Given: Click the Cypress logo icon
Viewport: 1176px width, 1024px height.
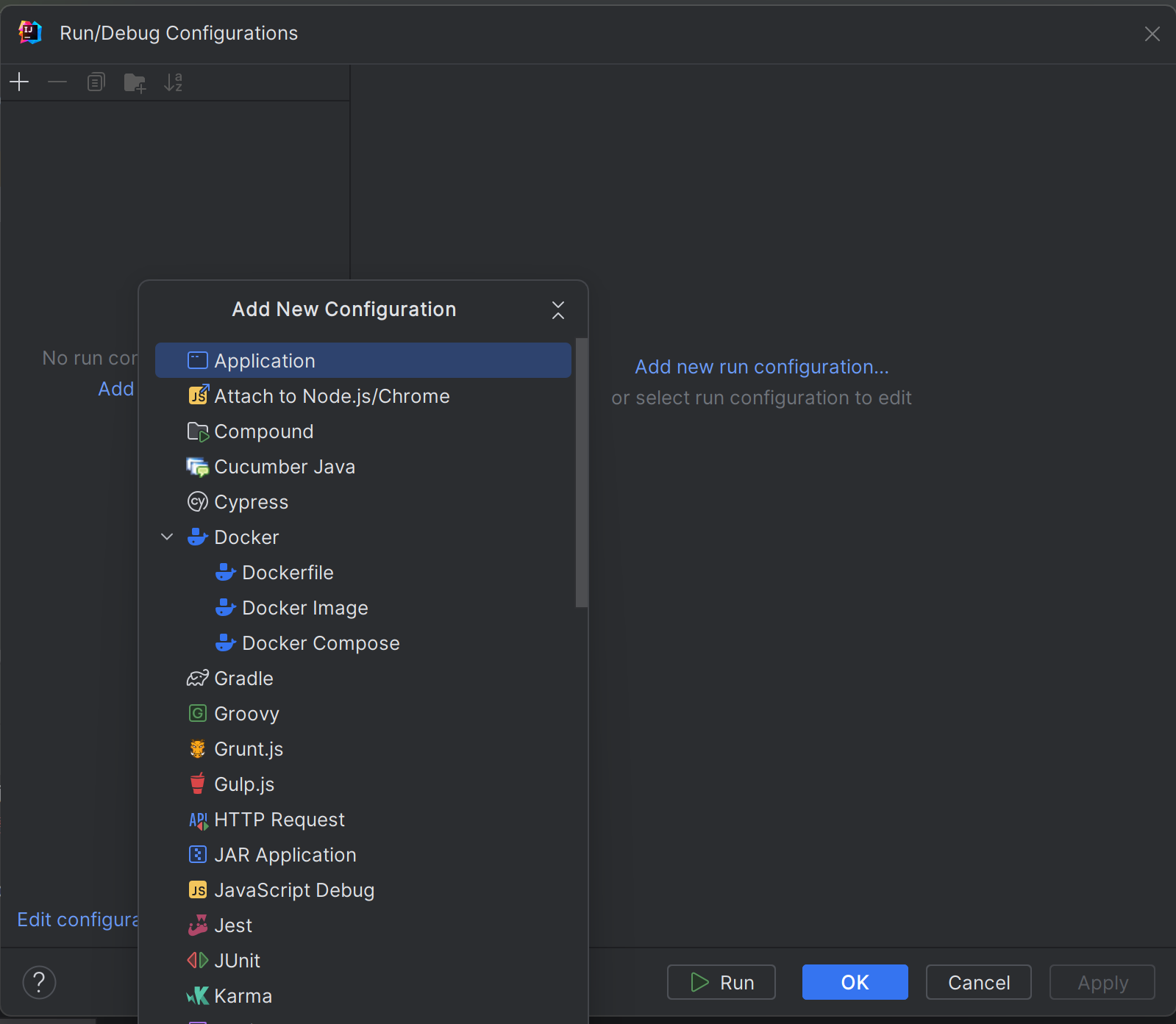Looking at the screenshot, I should point(198,502).
